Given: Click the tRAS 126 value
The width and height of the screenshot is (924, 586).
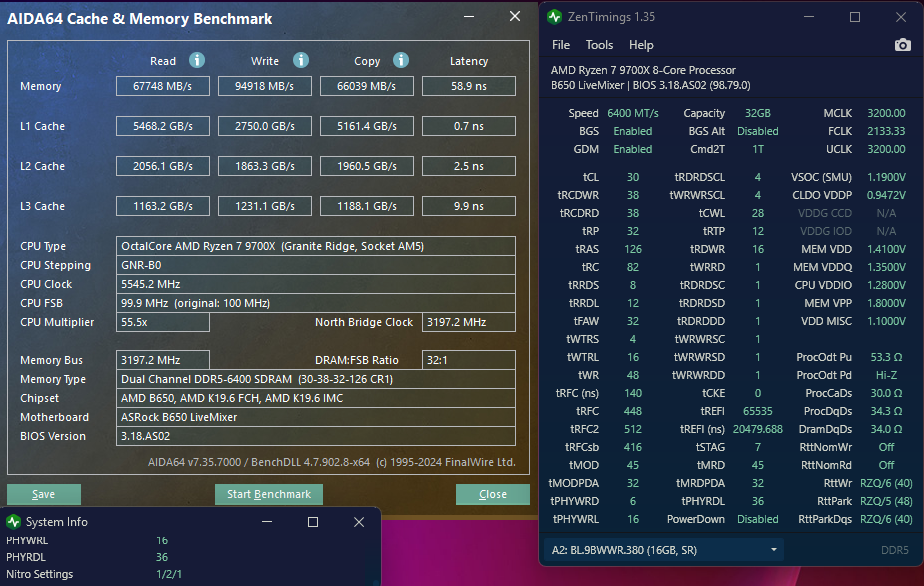Looking at the screenshot, I should tap(633, 249).
